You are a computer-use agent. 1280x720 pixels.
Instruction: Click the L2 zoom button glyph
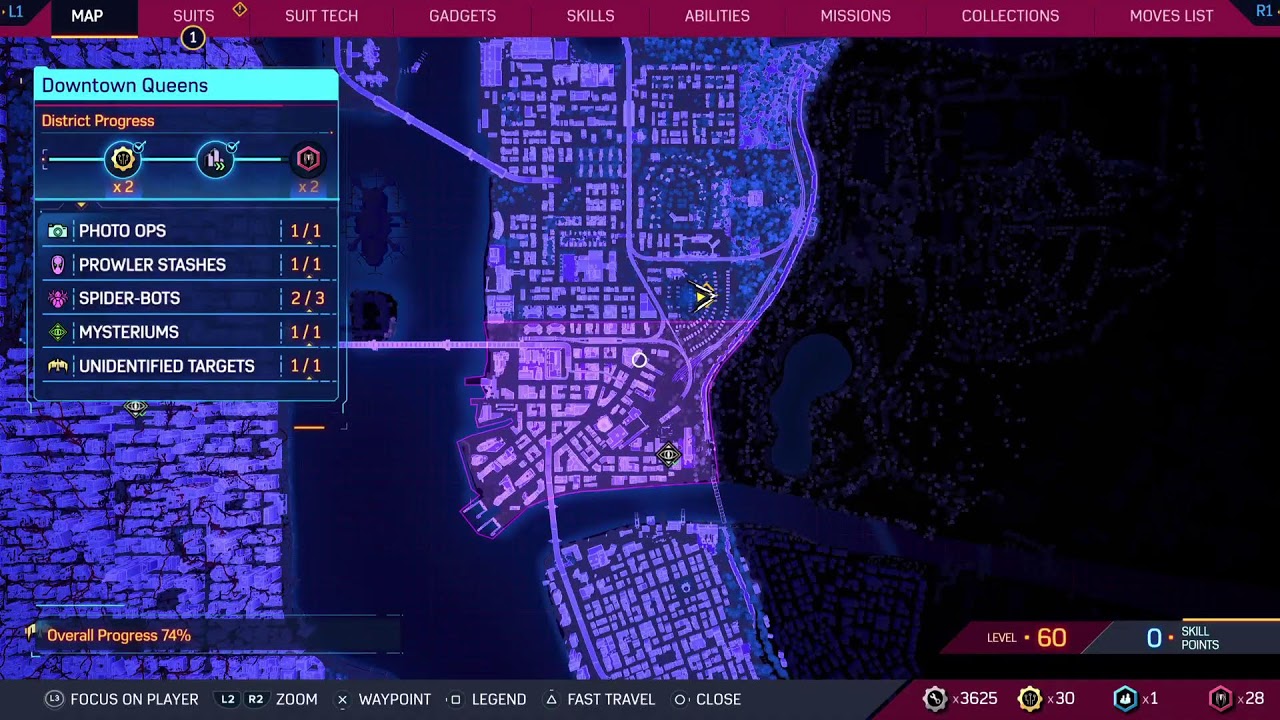[x=228, y=699]
